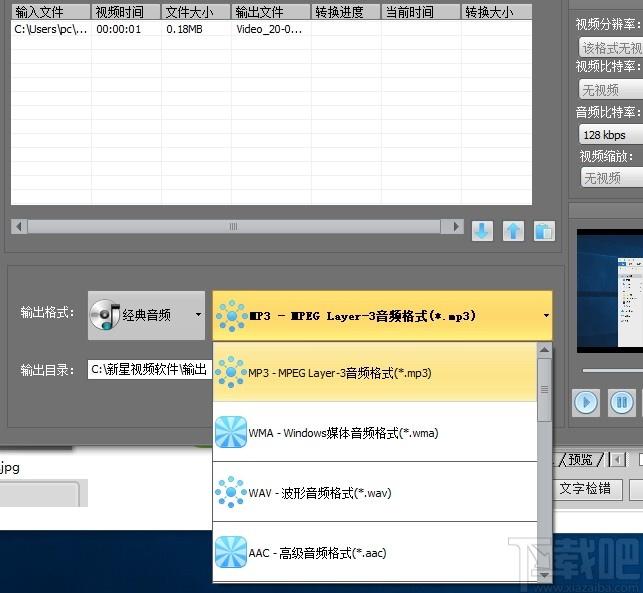This screenshot has height=593, width=643.
Task: Click the format list scroll up arrow
Action: pos(545,350)
